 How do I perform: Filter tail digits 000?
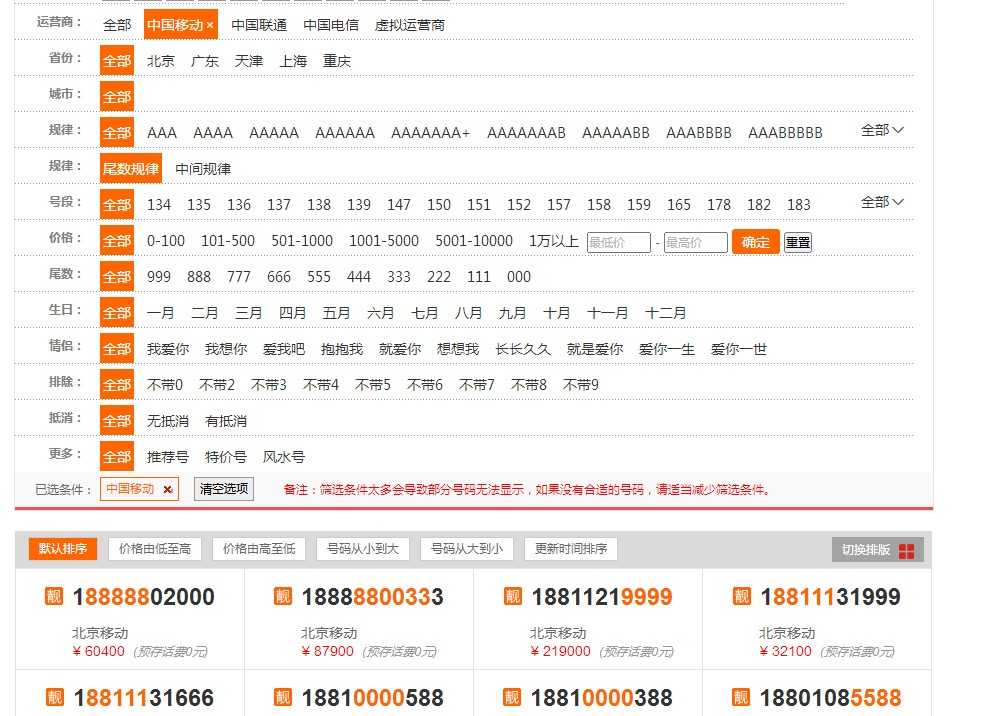tap(519, 277)
